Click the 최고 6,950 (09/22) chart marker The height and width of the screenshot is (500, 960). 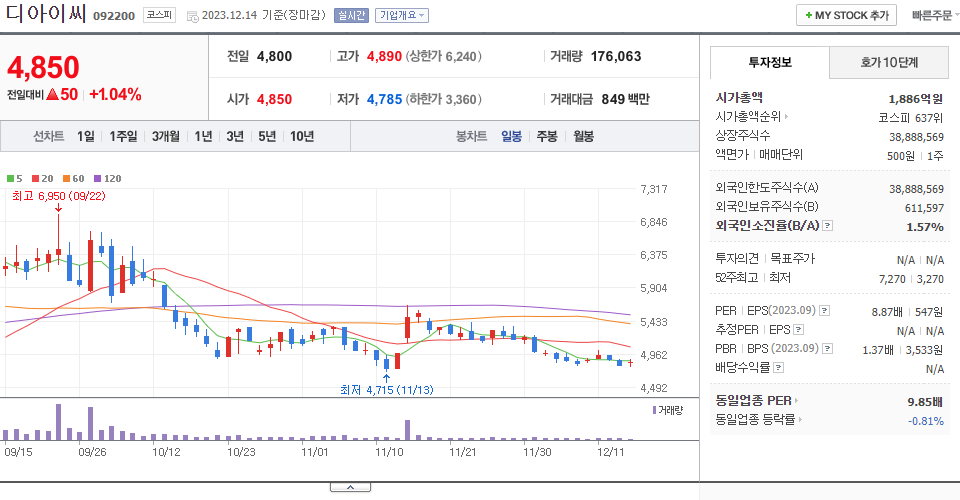(x=59, y=196)
